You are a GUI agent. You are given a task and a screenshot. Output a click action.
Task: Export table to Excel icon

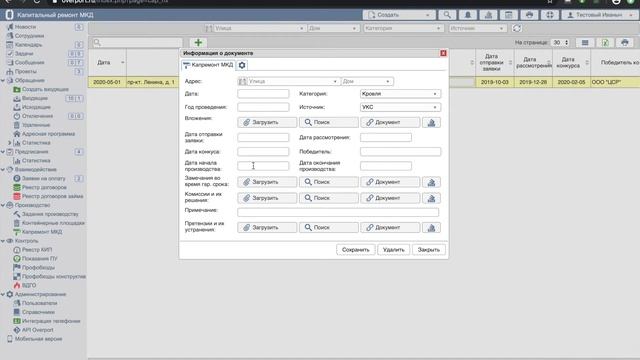pos(605,42)
